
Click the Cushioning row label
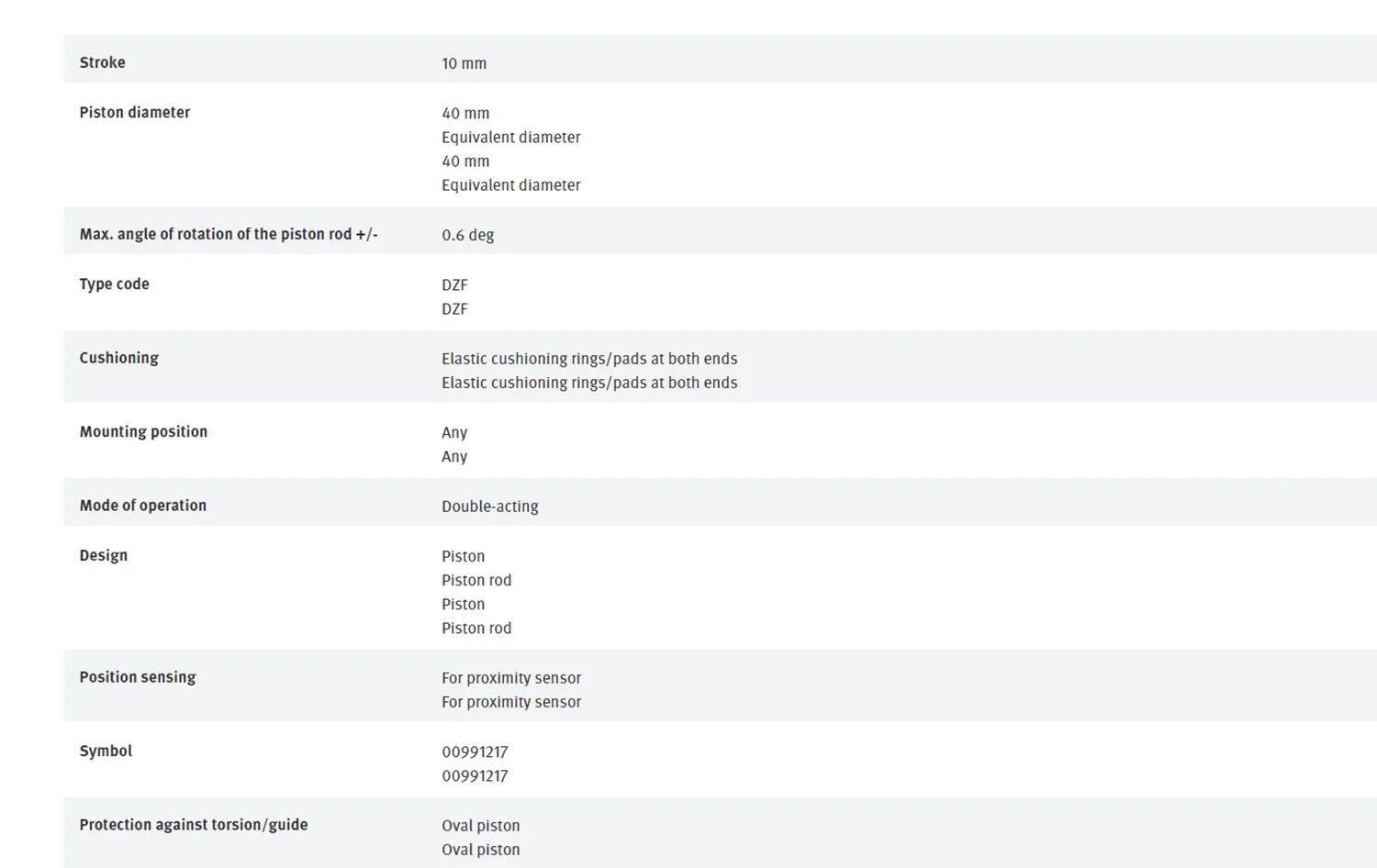118,358
